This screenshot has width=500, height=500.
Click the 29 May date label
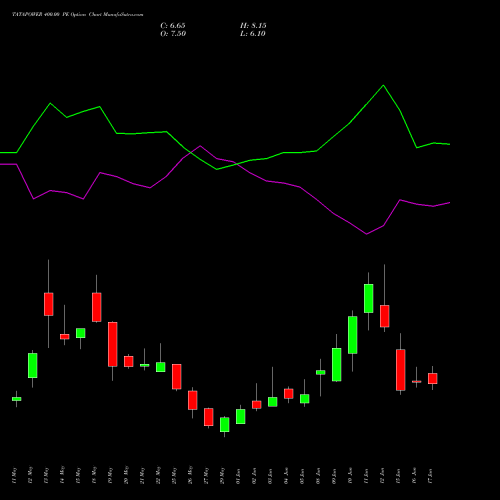click(222, 475)
